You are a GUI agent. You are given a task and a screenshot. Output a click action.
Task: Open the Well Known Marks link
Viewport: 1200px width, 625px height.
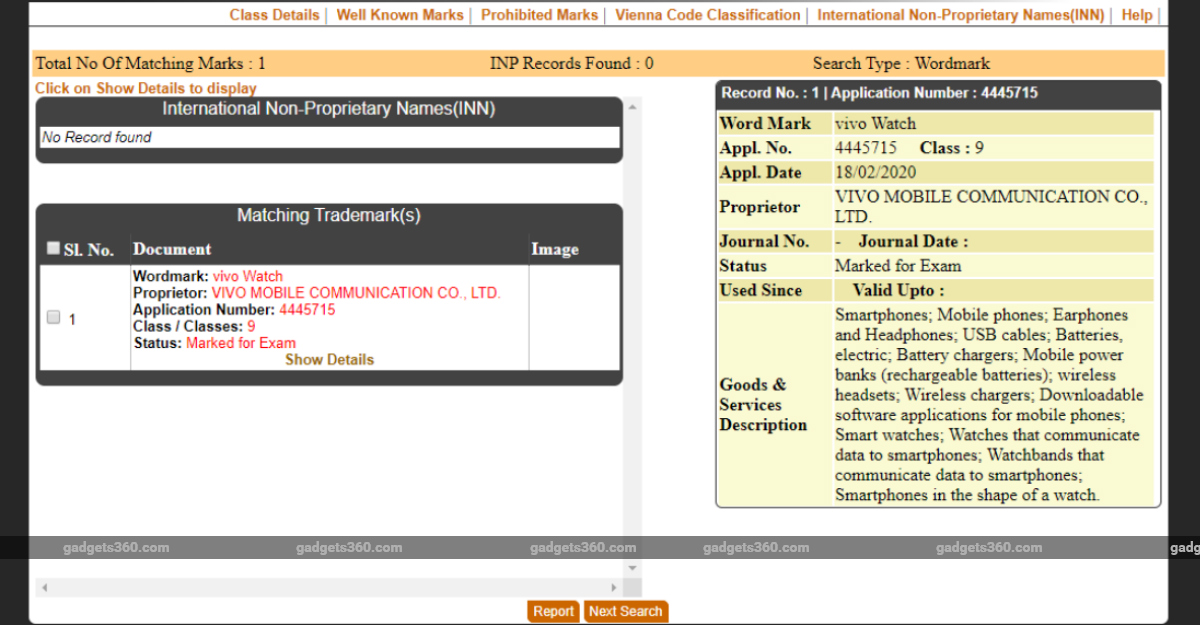coord(400,15)
